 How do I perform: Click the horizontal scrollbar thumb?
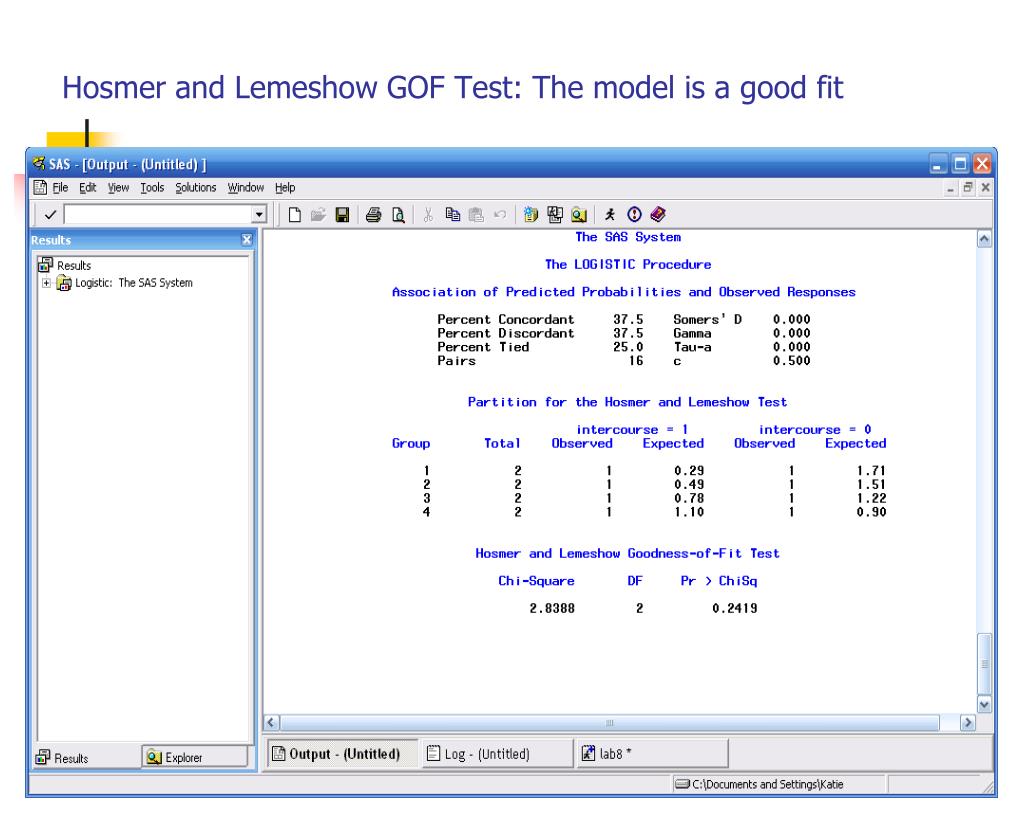tap(609, 723)
